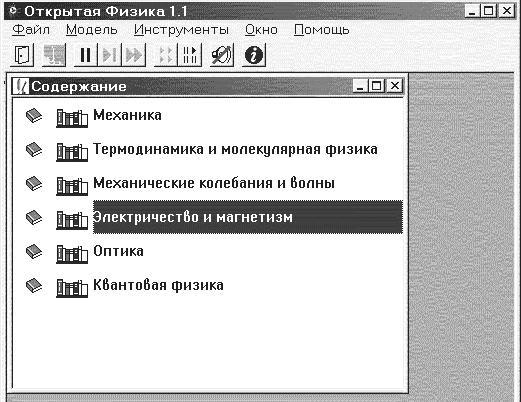
Task: Maximize the Содержание window
Action: click(x=377, y=86)
